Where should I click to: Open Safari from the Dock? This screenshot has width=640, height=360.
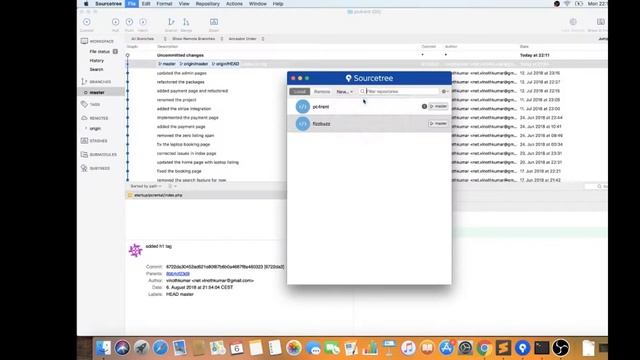160,348
